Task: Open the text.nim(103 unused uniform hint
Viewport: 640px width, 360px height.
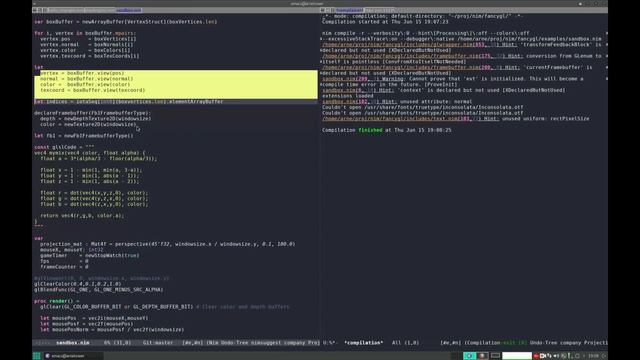Action: coord(410,119)
